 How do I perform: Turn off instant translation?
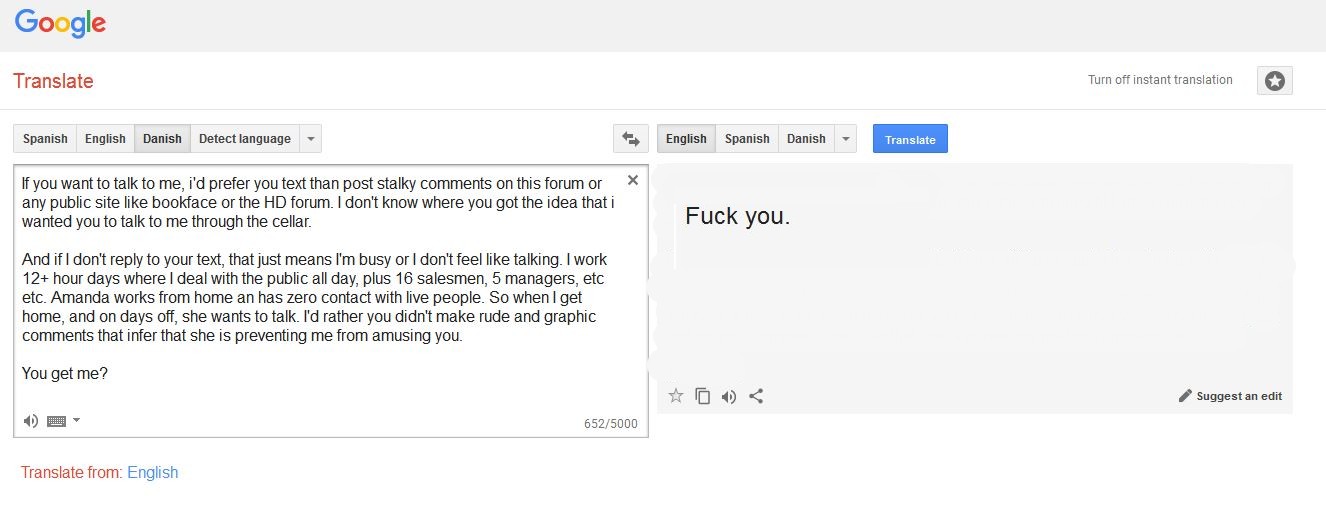click(1160, 80)
